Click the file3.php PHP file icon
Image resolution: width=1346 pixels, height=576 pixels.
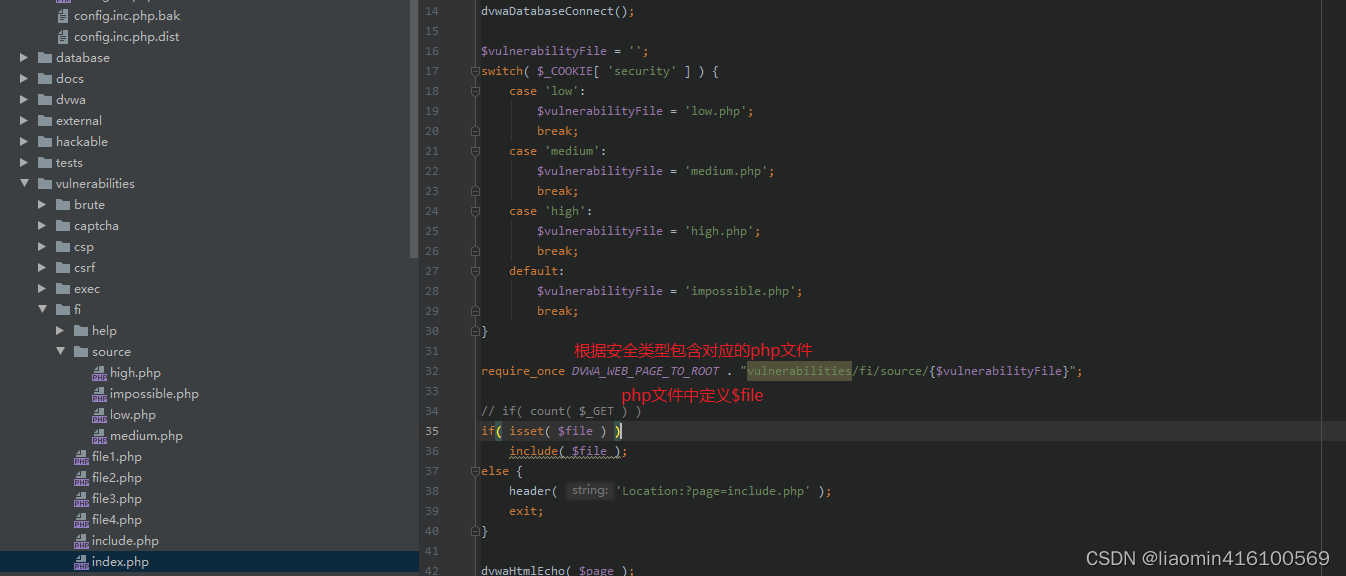point(81,499)
